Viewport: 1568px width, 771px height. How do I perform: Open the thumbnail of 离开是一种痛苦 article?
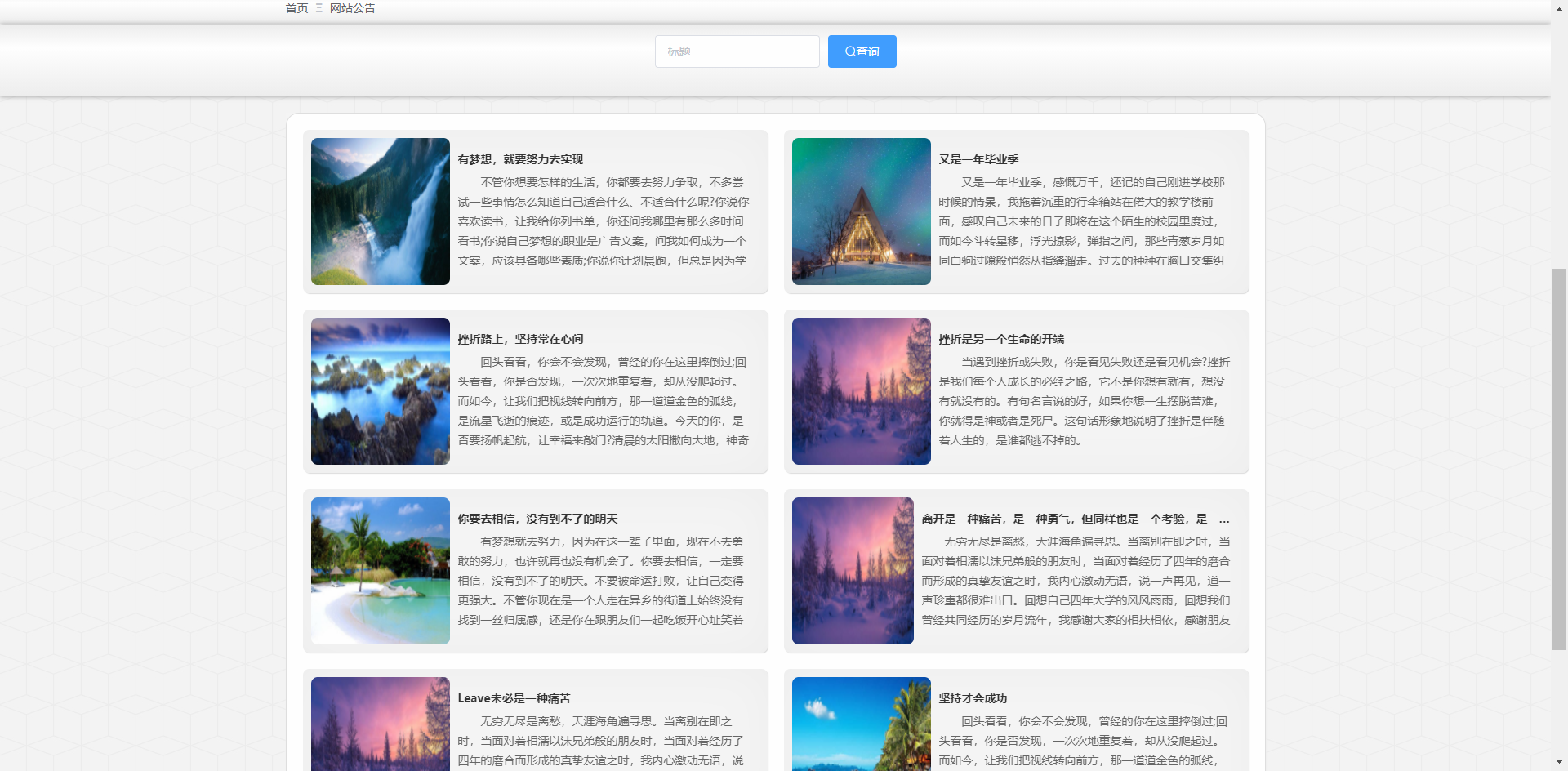853,571
